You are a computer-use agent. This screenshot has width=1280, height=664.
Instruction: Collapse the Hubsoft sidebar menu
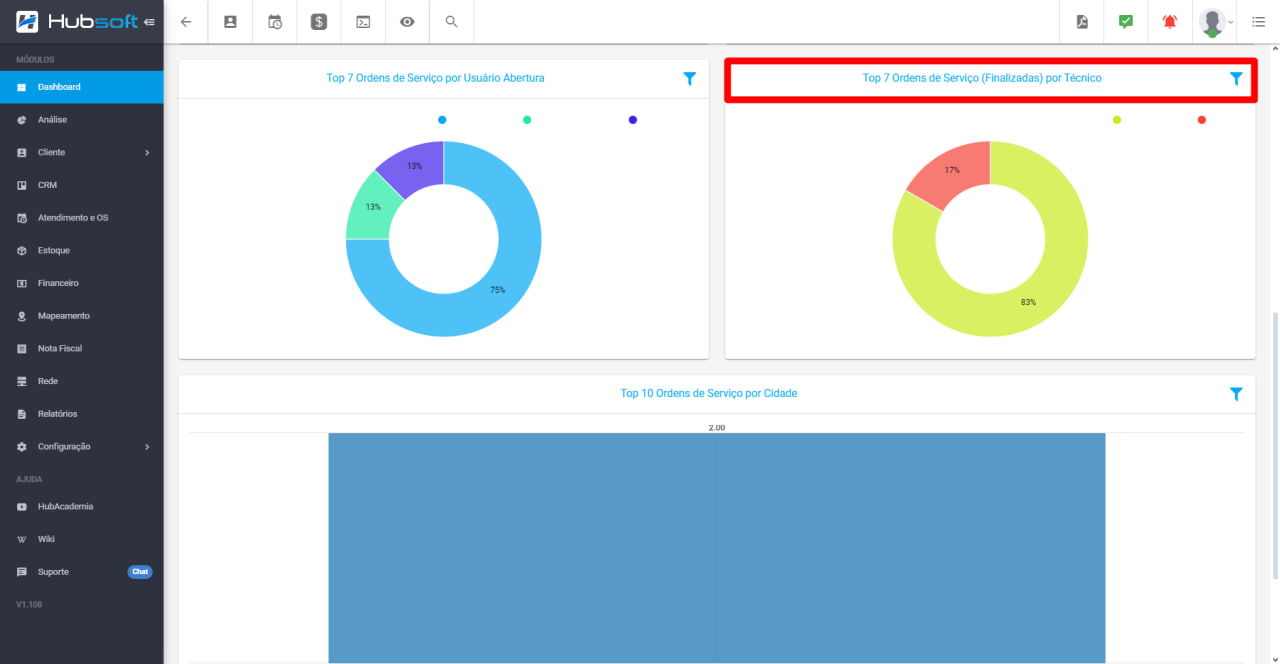click(150, 22)
